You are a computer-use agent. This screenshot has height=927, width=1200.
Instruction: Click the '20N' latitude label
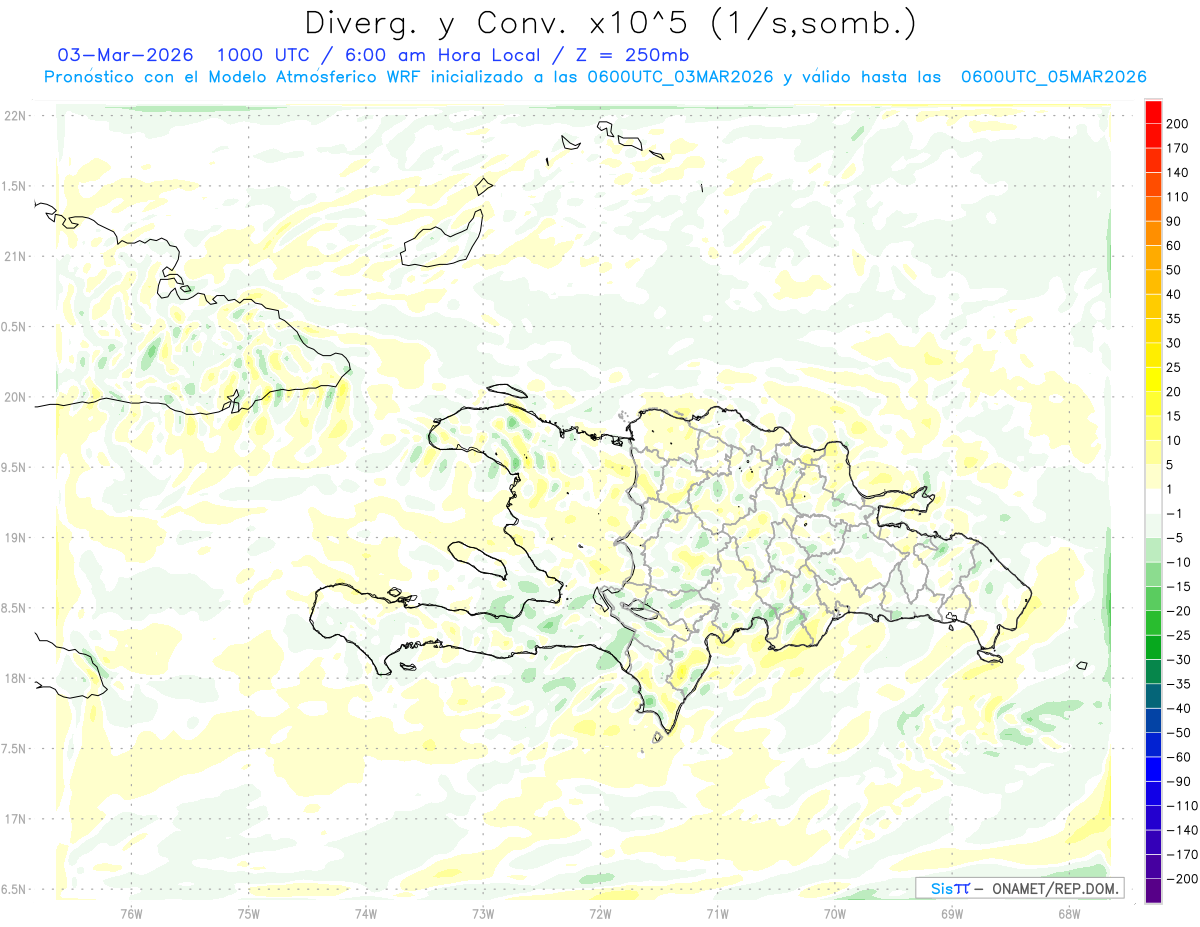coord(15,397)
